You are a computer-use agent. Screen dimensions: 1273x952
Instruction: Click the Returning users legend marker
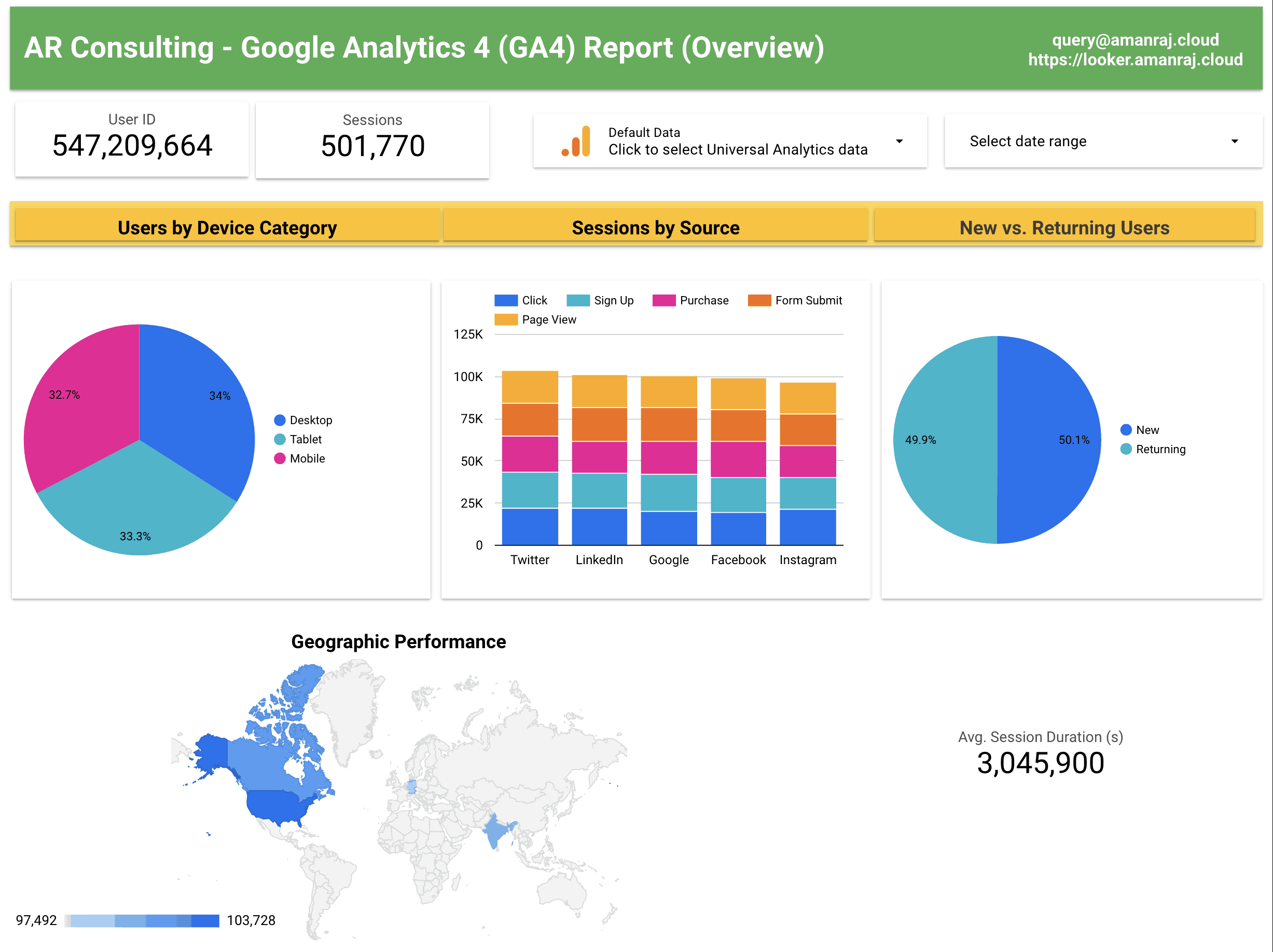coord(1125,449)
